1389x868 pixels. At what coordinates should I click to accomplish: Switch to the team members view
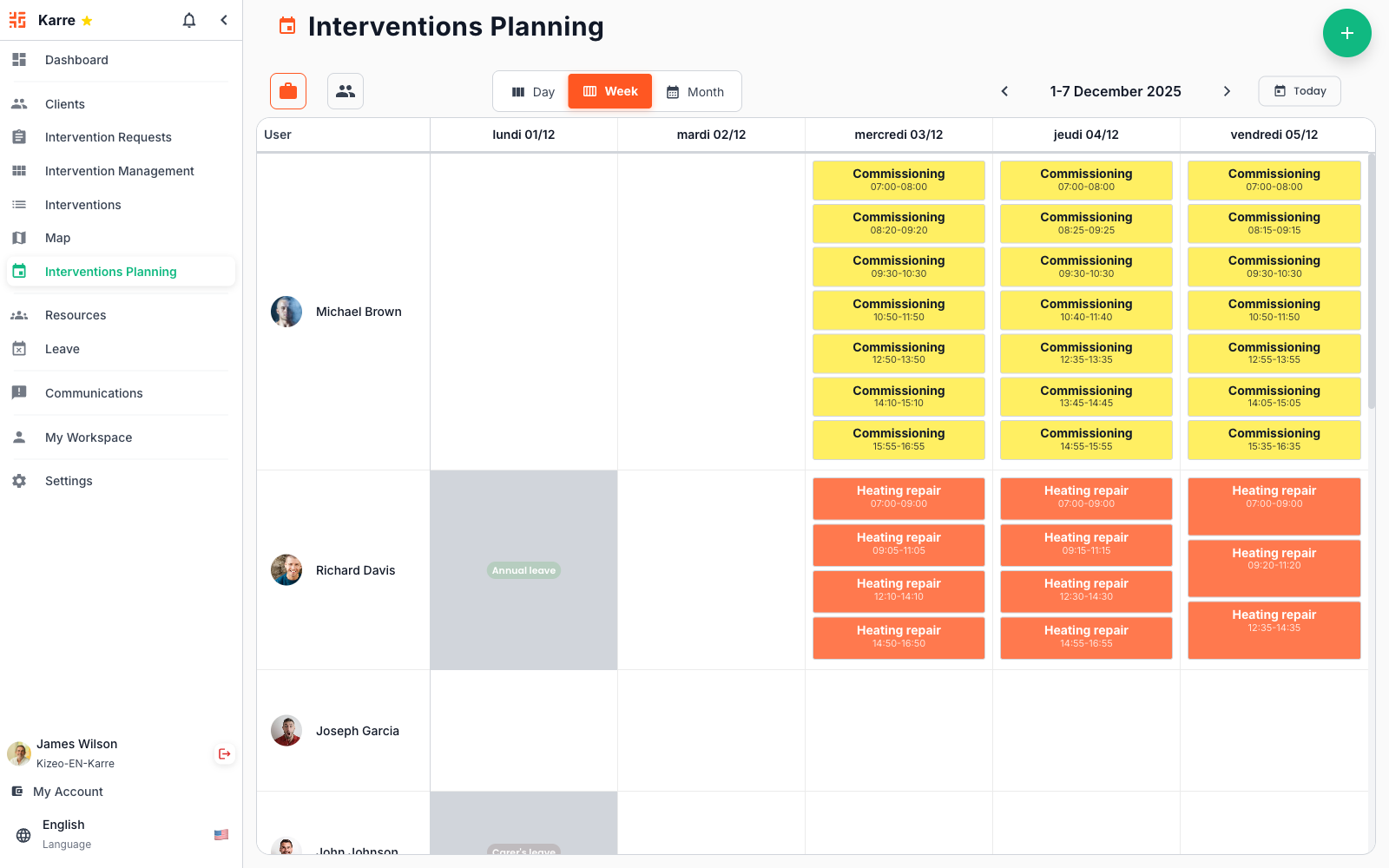point(345,90)
